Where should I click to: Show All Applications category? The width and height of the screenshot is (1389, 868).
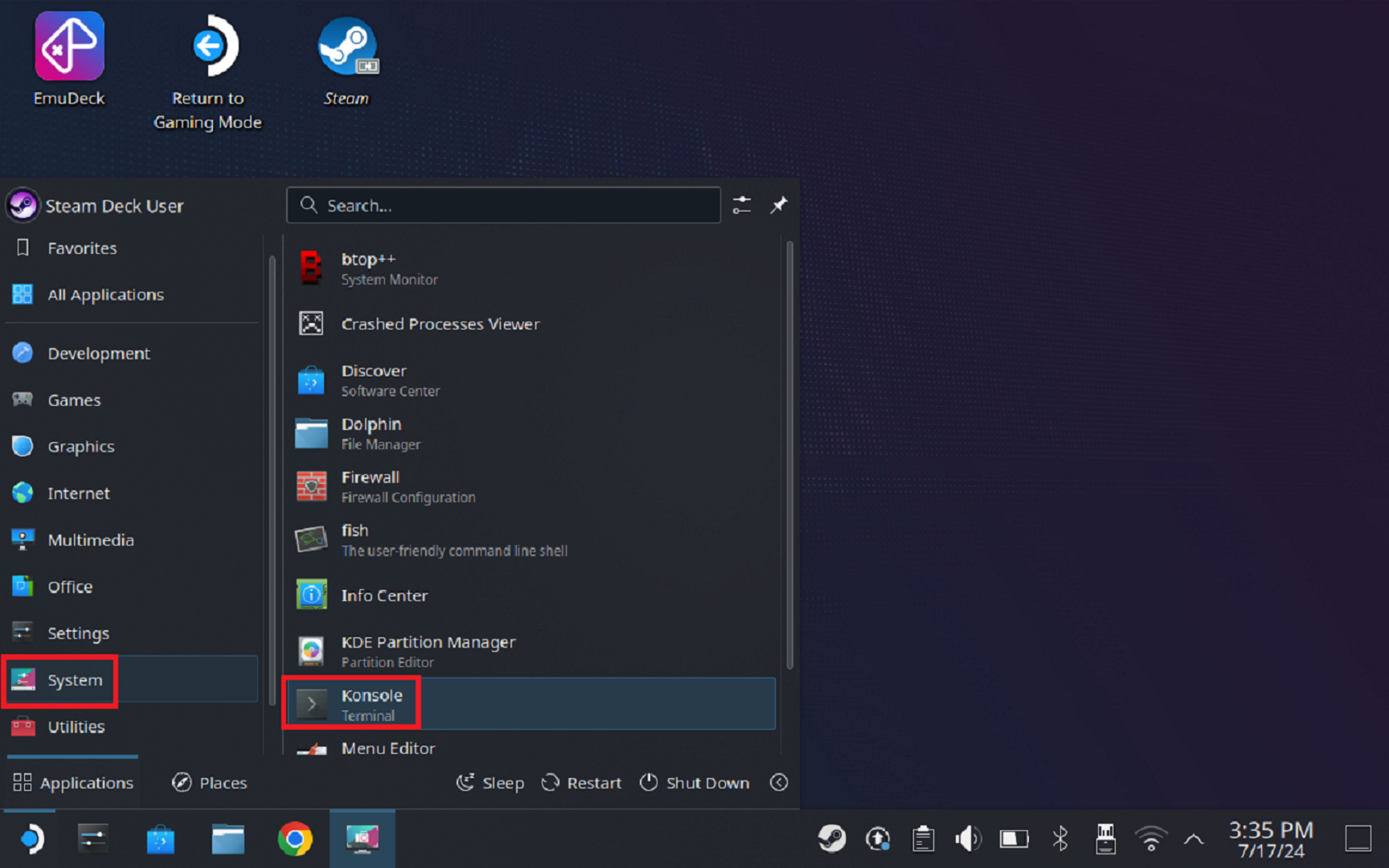click(x=132, y=295)
